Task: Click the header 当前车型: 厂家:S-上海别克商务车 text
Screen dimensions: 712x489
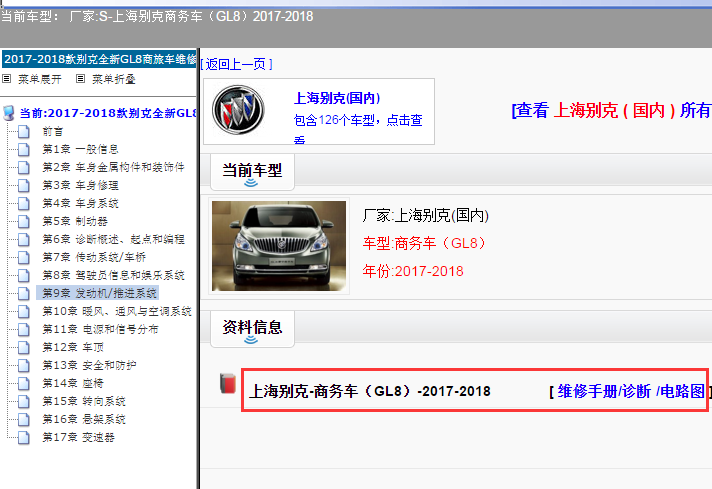Action: coord(157,17)
